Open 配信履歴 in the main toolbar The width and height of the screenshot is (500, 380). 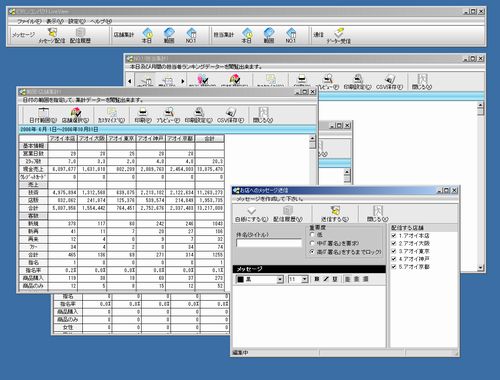[80, 36]
